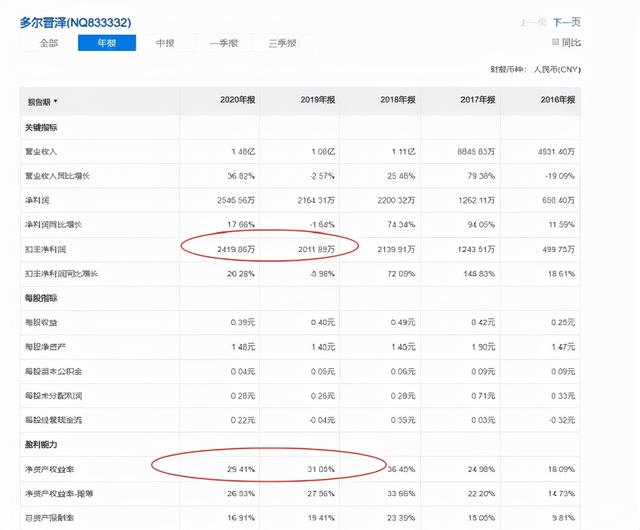Click the 2017年报 column header
Viewport: 640px width, 530px height.
[x=478, y=100]
